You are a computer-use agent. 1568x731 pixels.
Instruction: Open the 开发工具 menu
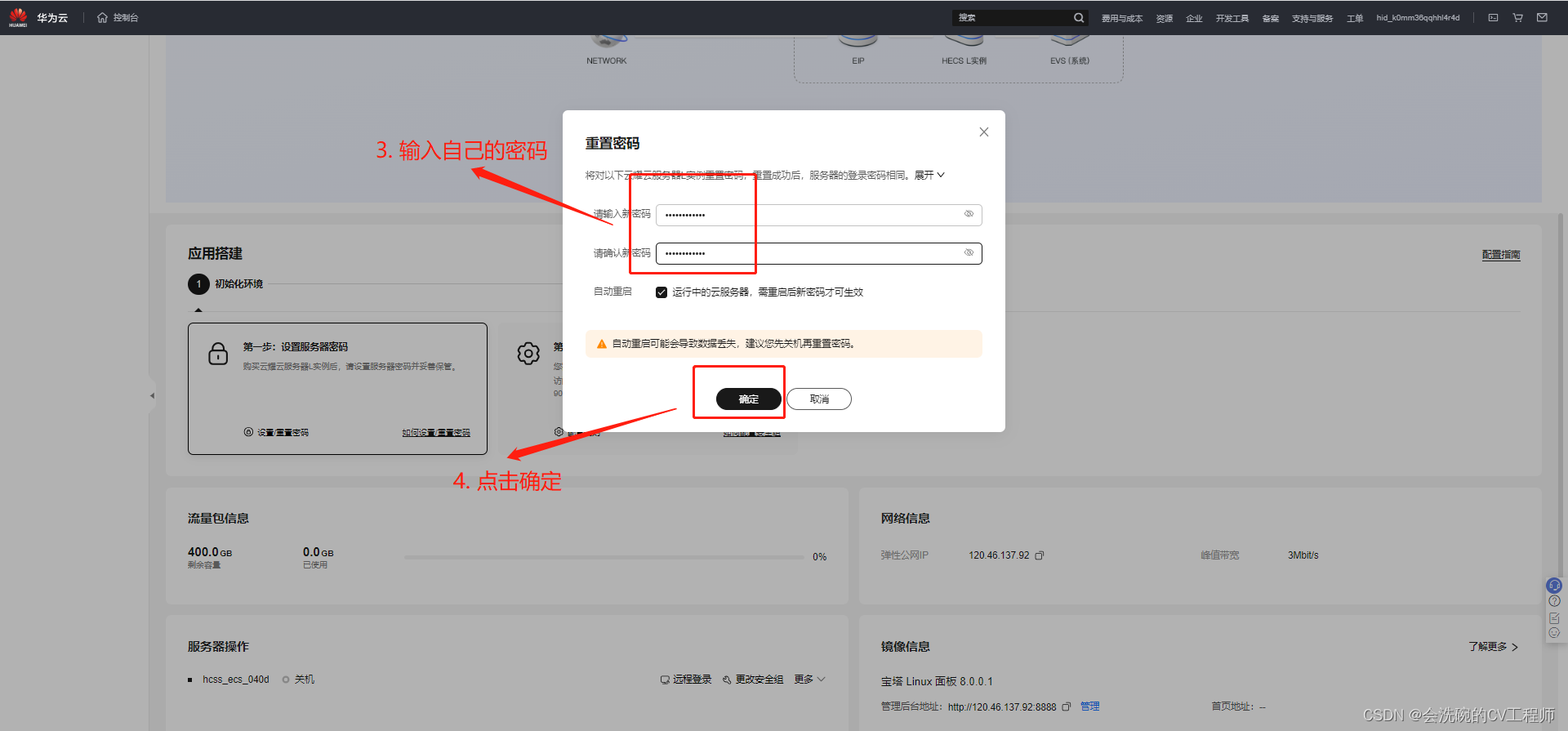(x=1232, y=18)
